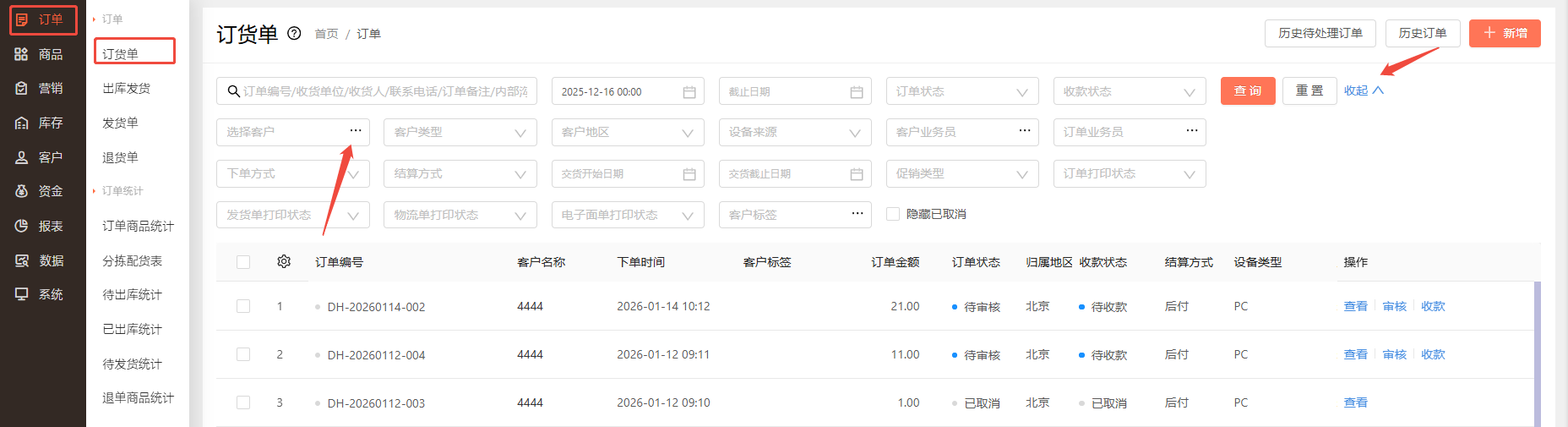
Task: Open calendar icon of 交货截止日期 field
Action: [x=857, y=173]
